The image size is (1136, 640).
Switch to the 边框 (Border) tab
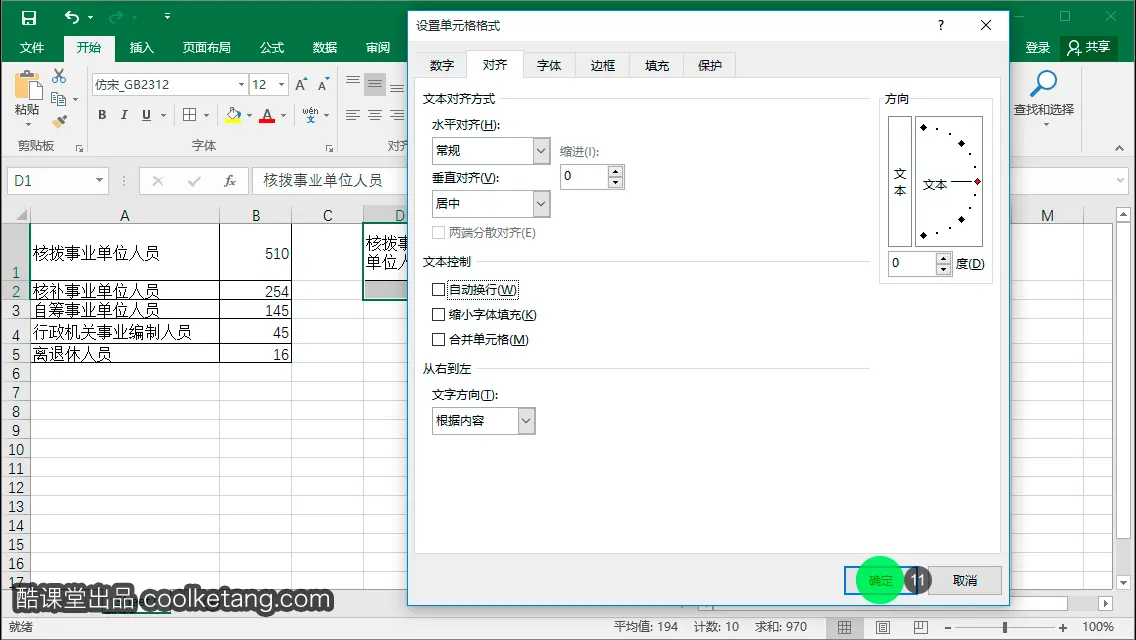pos(602,65)
